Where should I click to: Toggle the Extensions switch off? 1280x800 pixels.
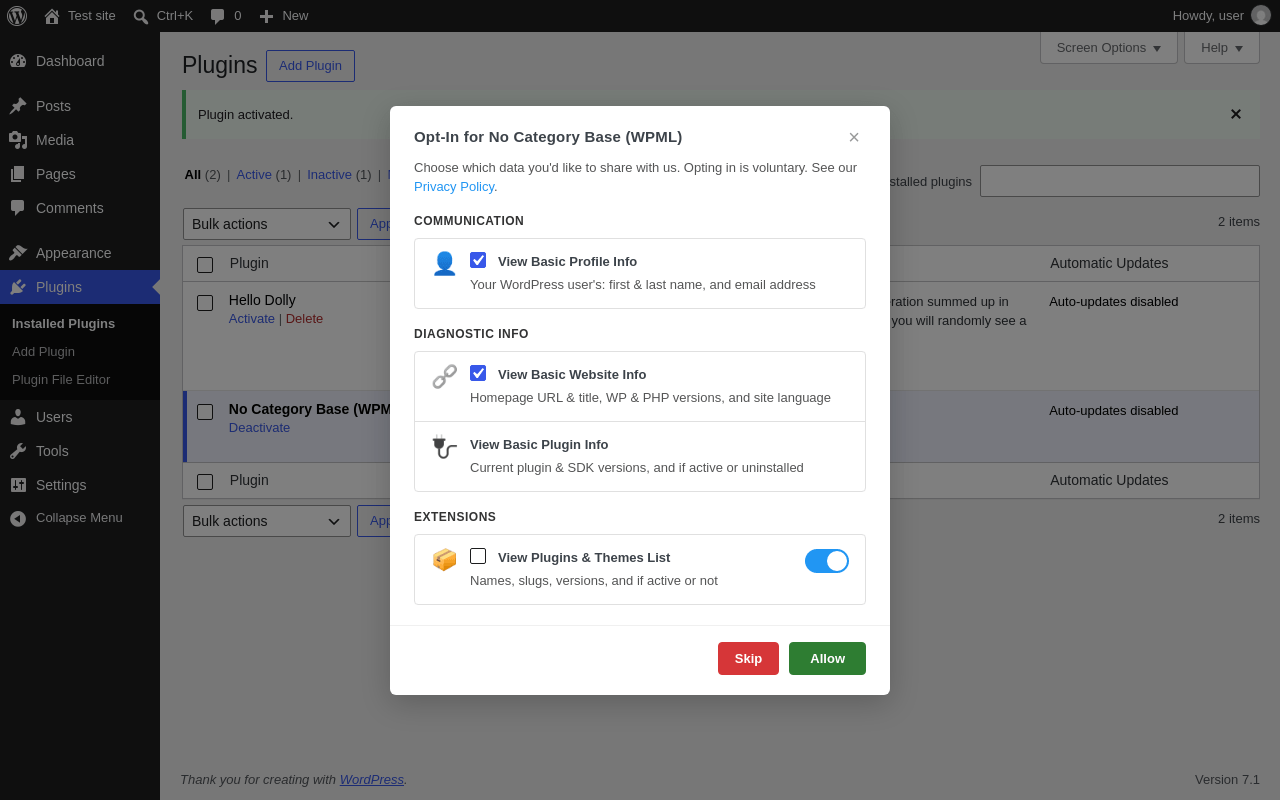coord(827,561)
